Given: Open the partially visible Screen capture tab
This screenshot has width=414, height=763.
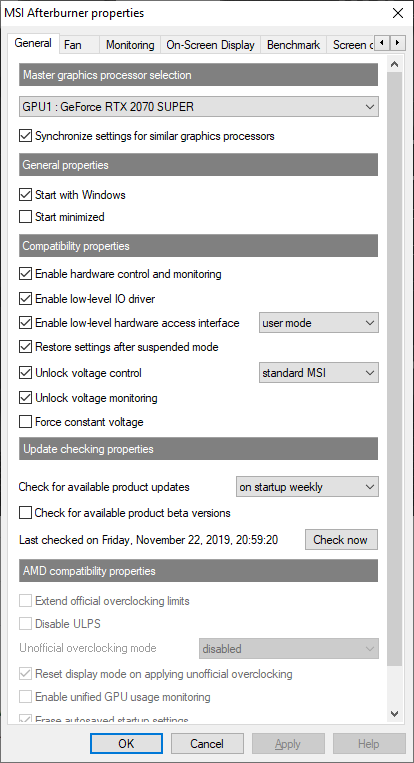Looking at the screenshot, I should tap(352, 45).
